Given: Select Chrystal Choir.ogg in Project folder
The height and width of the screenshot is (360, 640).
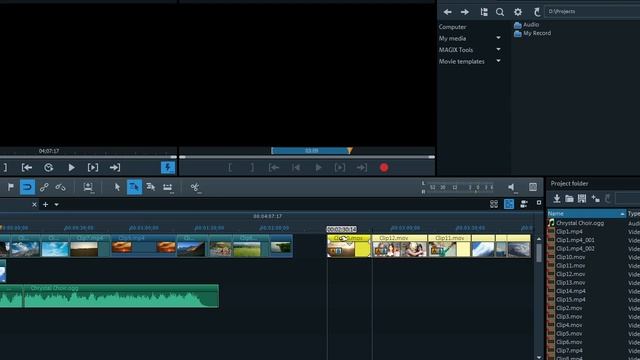Looking at the screenshot, I should coord(580,223).
